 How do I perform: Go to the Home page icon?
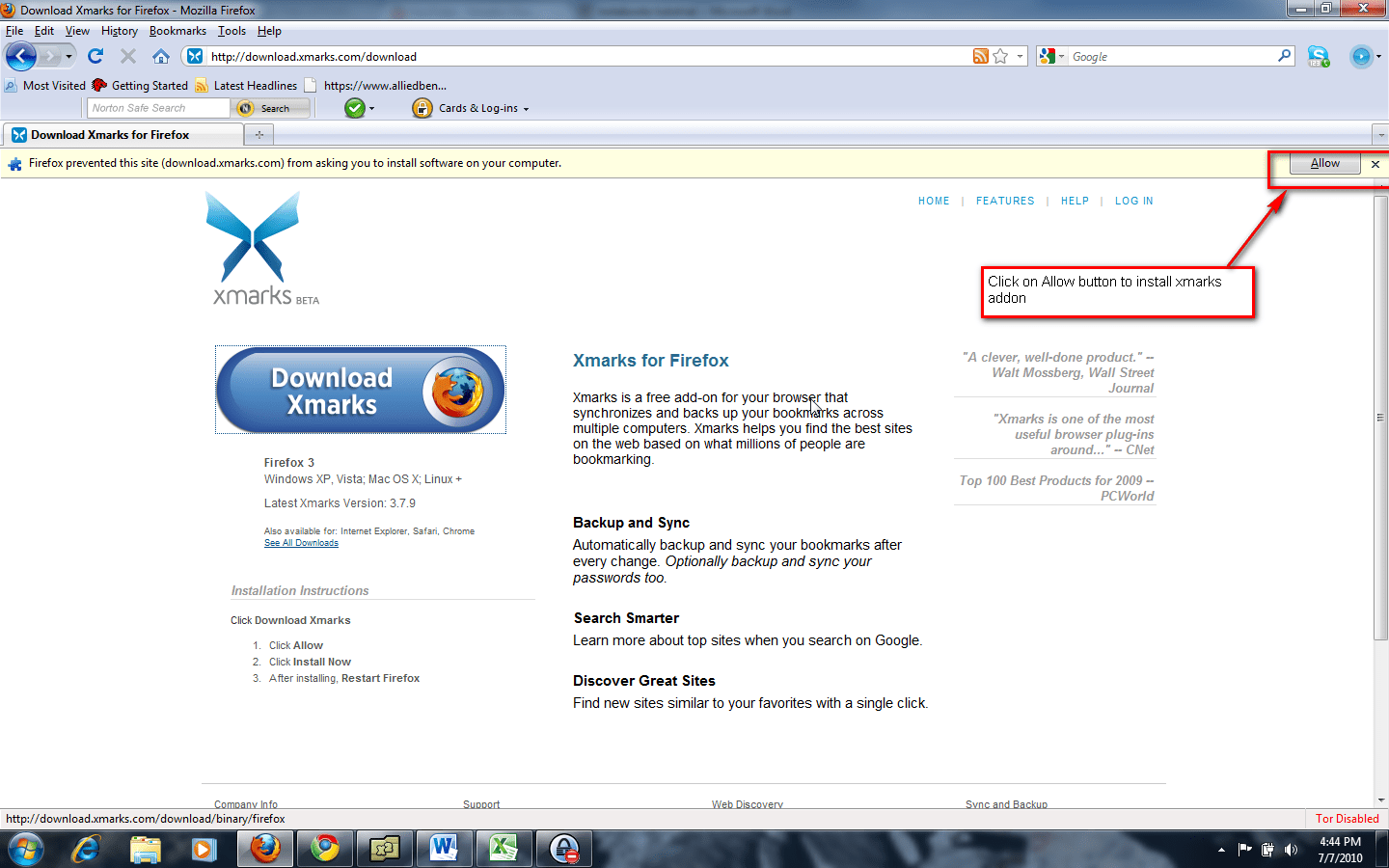(x=161, y=56)
